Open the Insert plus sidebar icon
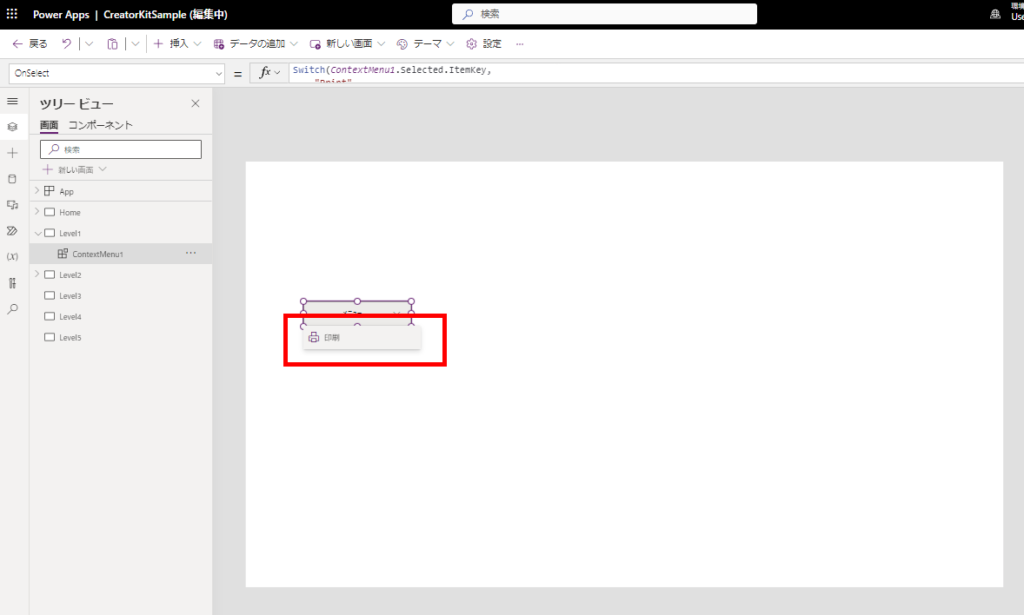Screen dimensions: 1024x615 pos(12,153)
